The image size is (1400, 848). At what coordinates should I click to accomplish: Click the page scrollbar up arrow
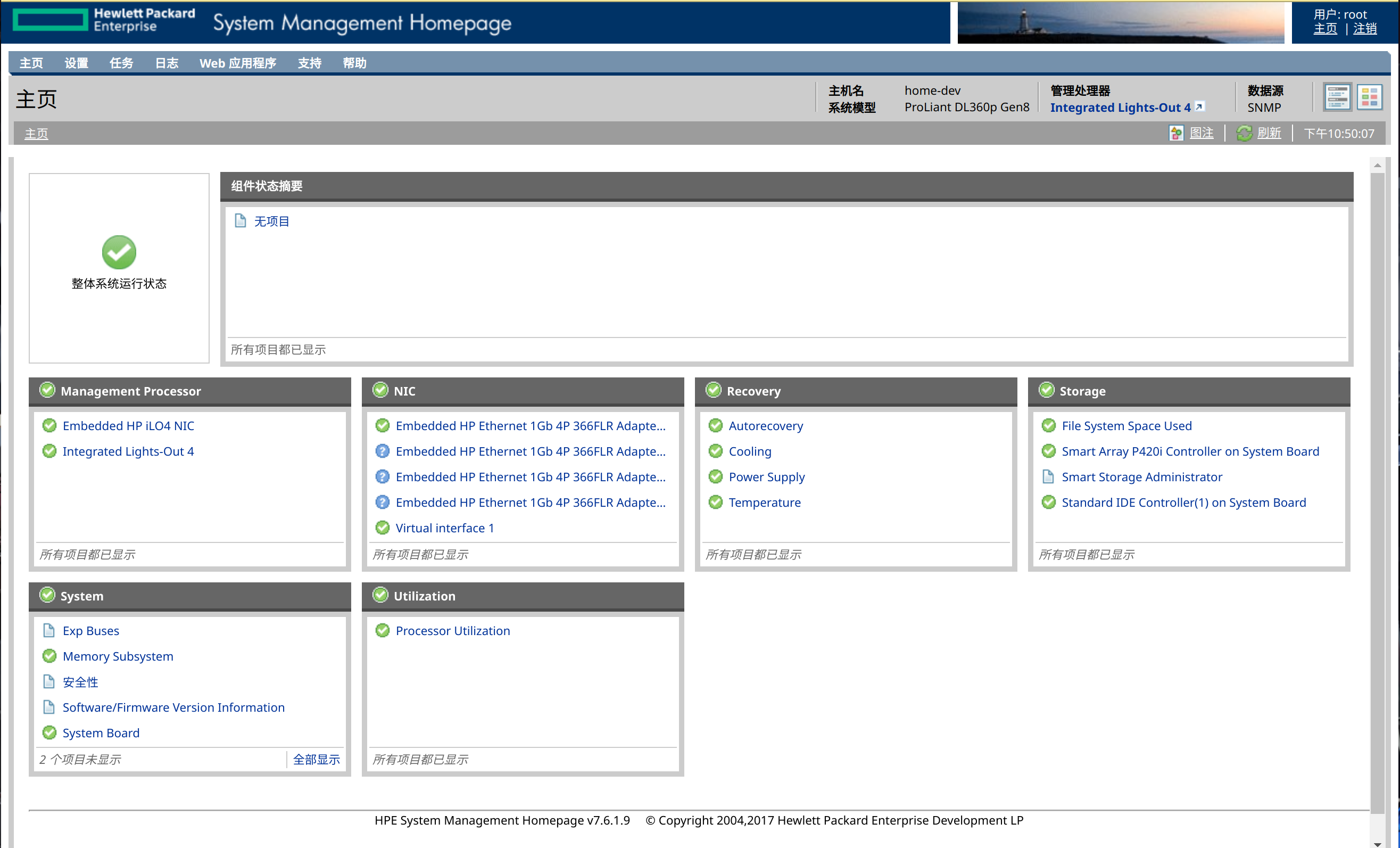[1377, 166]
